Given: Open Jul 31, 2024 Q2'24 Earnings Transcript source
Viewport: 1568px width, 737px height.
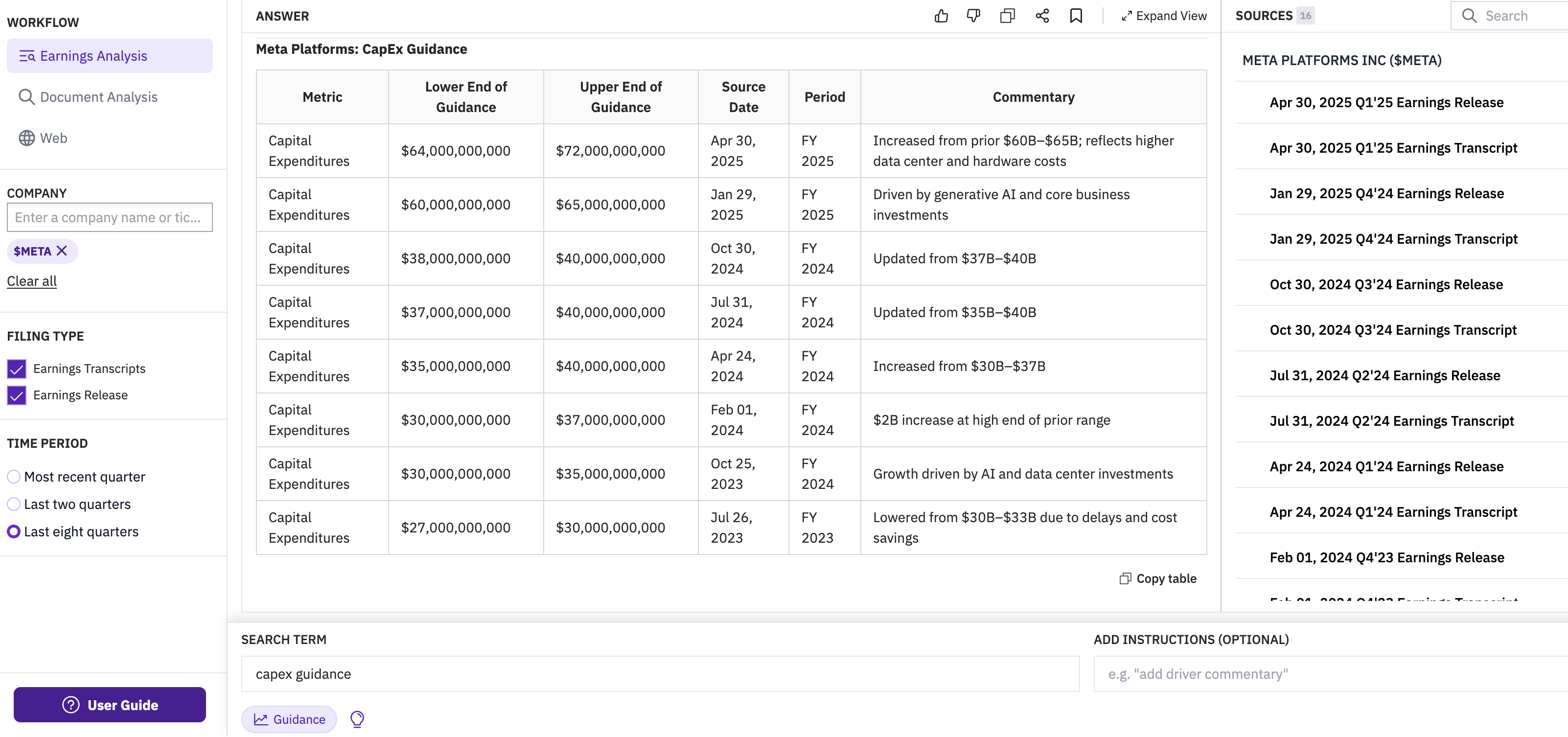Looking at the screenshot, I should (1391, 421).
